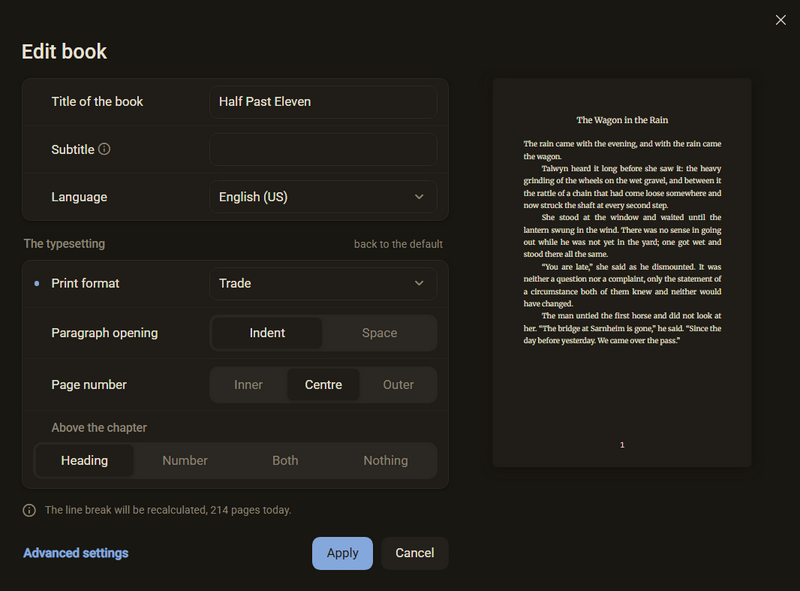
Task: Click the Print format chevron arrow
Action: pyautogui.click(x=419, y=283)
